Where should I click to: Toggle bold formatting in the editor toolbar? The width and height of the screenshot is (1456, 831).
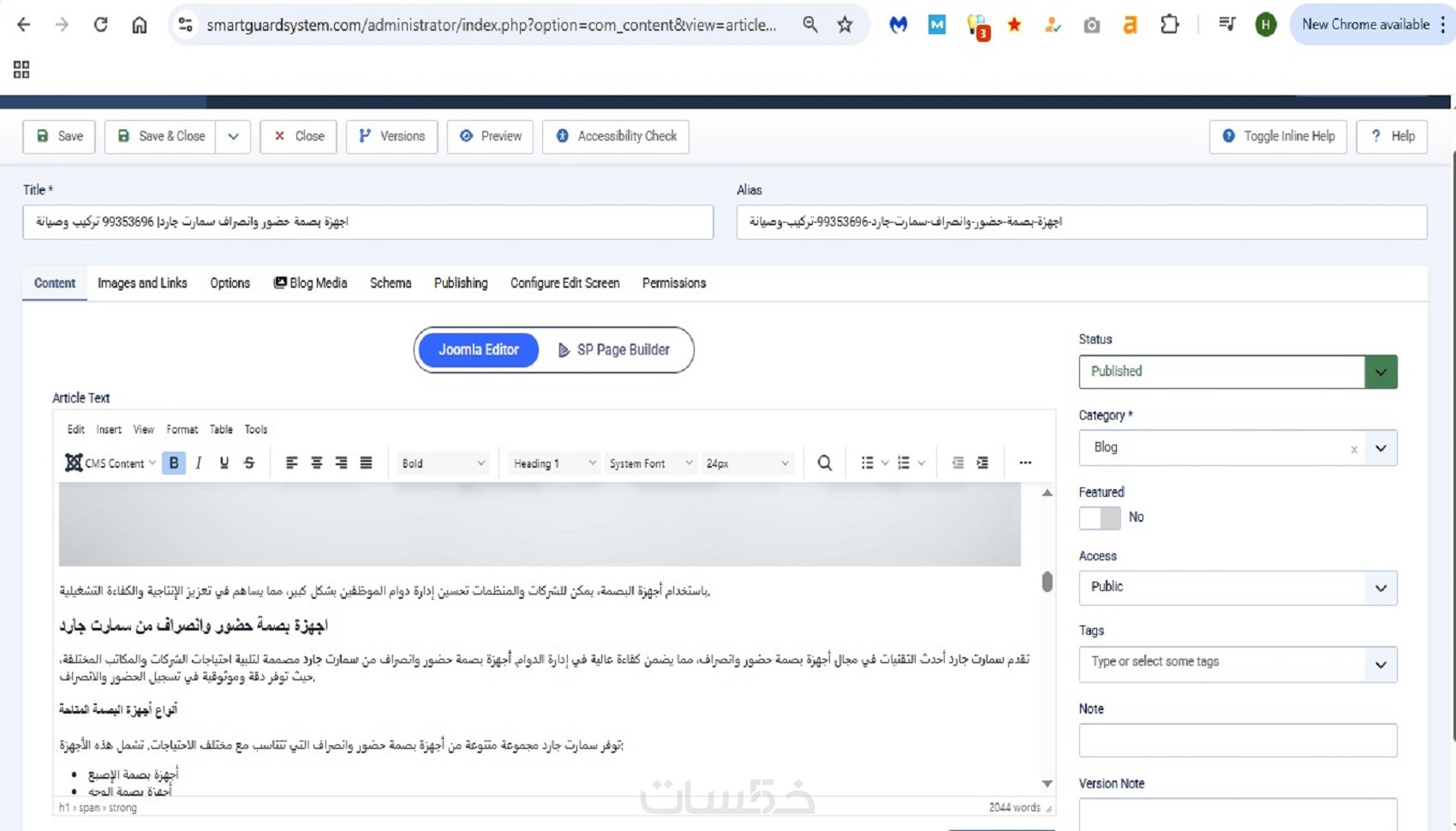[x=174, y=463]
